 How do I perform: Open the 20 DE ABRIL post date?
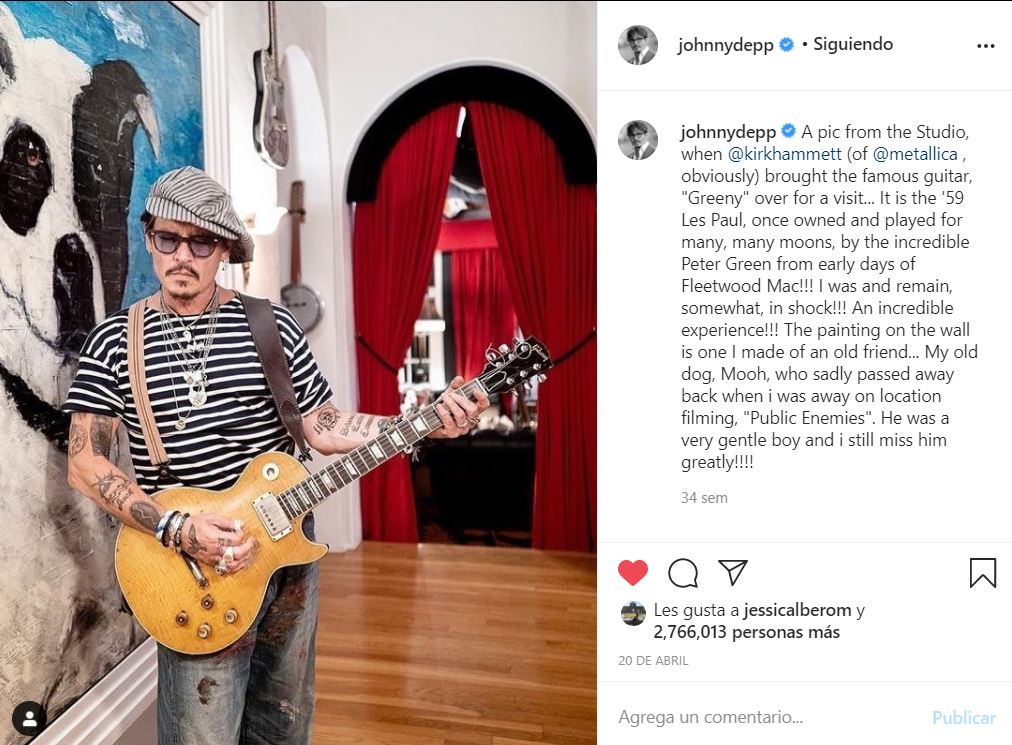point(653,660)
